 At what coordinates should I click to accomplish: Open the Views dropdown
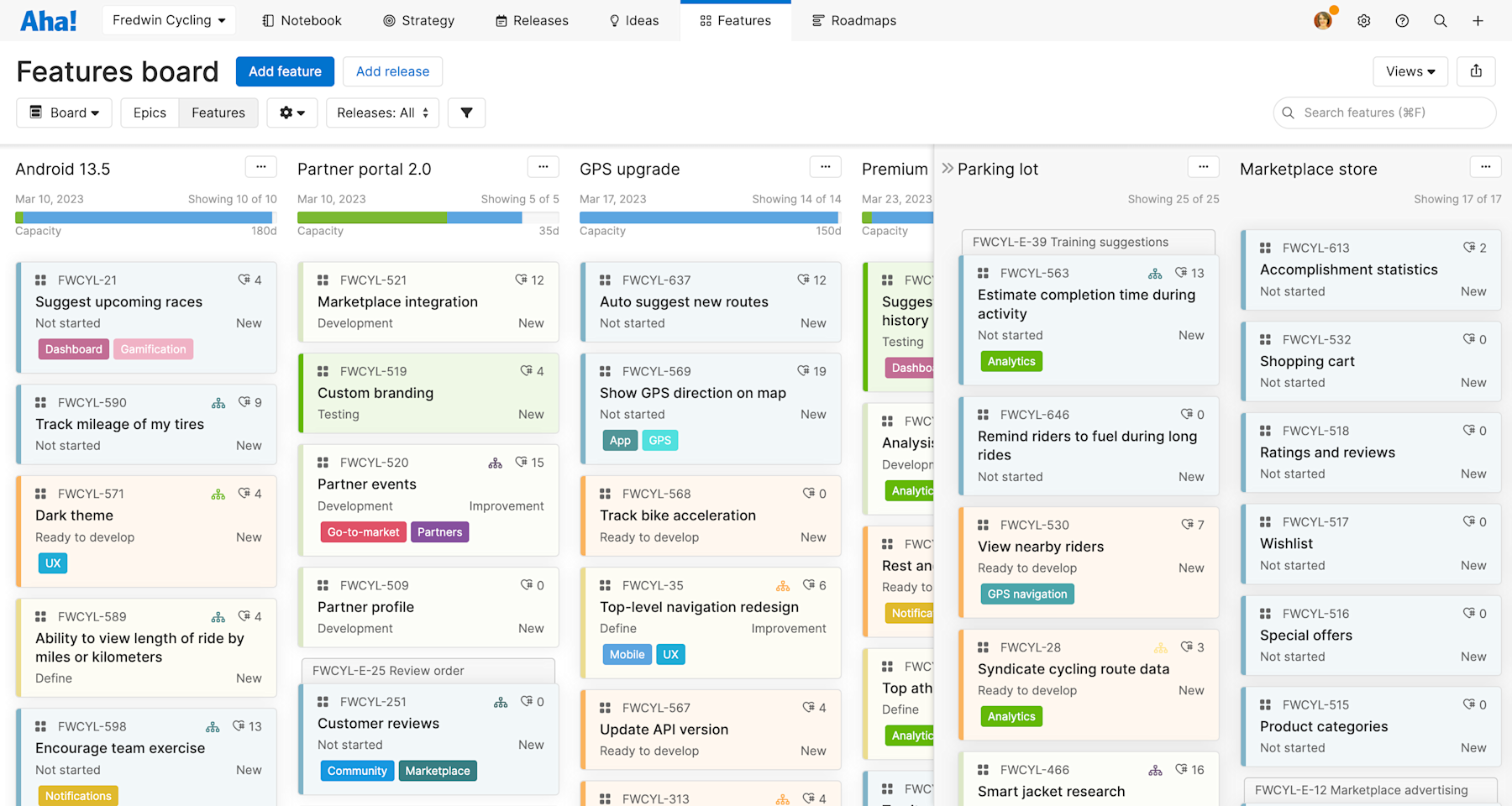click(x=1410, y=71)
